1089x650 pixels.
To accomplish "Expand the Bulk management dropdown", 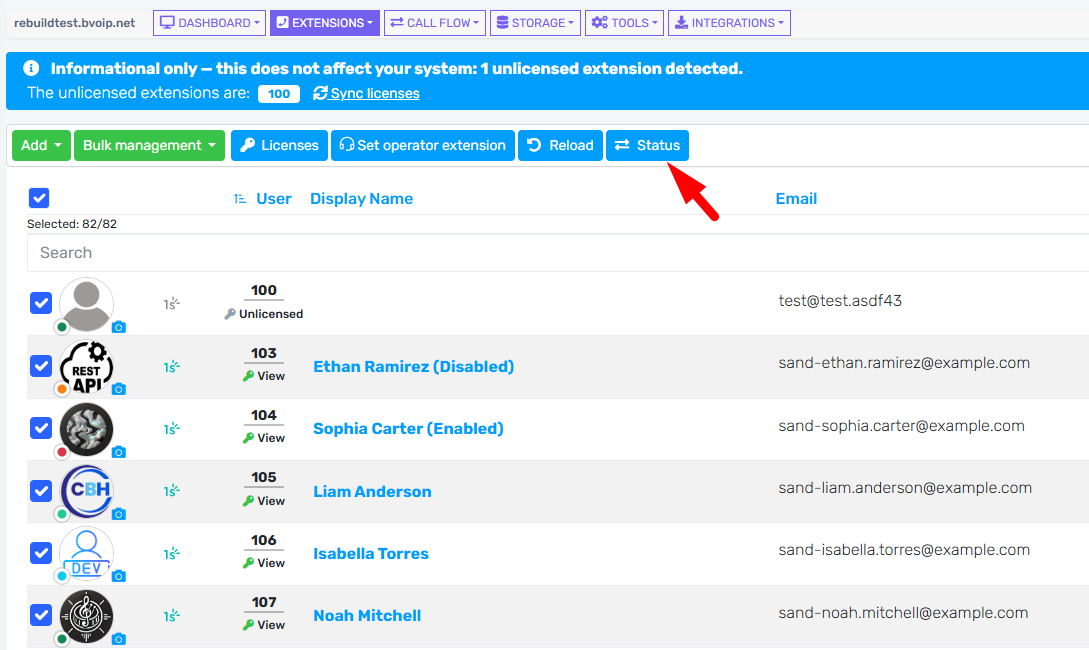I will point(150,145).
